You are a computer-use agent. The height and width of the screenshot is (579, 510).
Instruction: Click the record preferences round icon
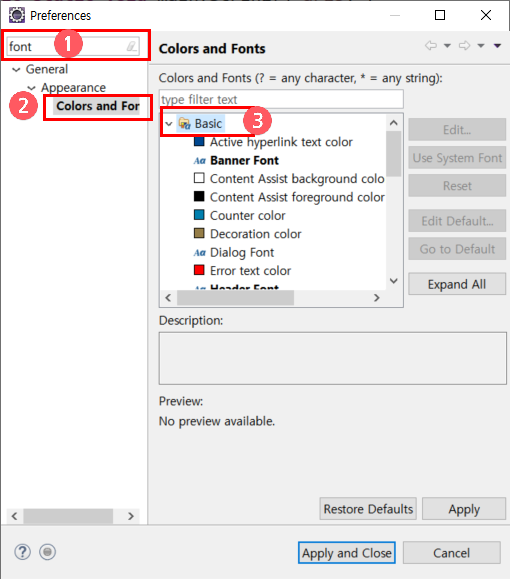[x=47, y=552]
